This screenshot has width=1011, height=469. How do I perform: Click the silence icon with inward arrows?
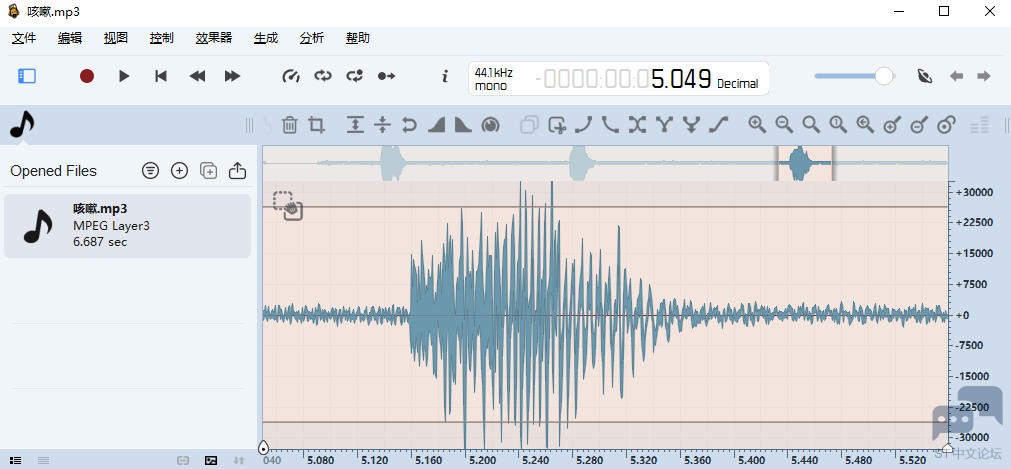[382, 125]
